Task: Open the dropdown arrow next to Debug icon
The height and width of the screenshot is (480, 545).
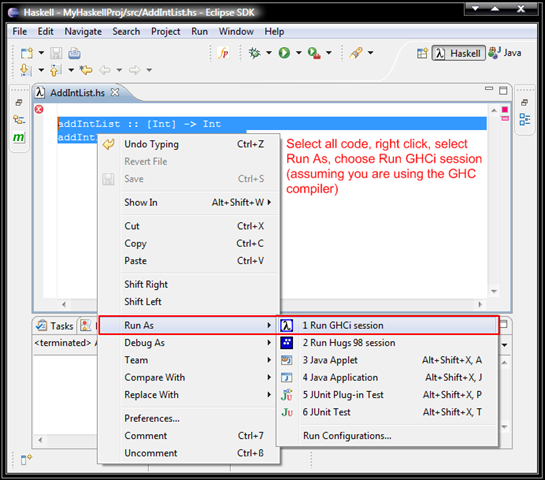Action: [269, 53]
